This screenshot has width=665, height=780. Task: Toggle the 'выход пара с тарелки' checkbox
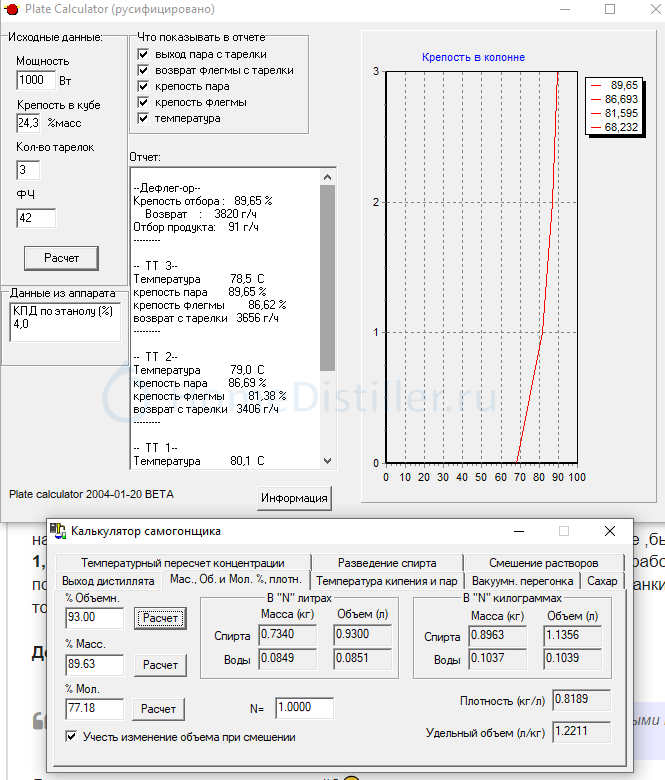pyautogui.click(x=143, y=54)
